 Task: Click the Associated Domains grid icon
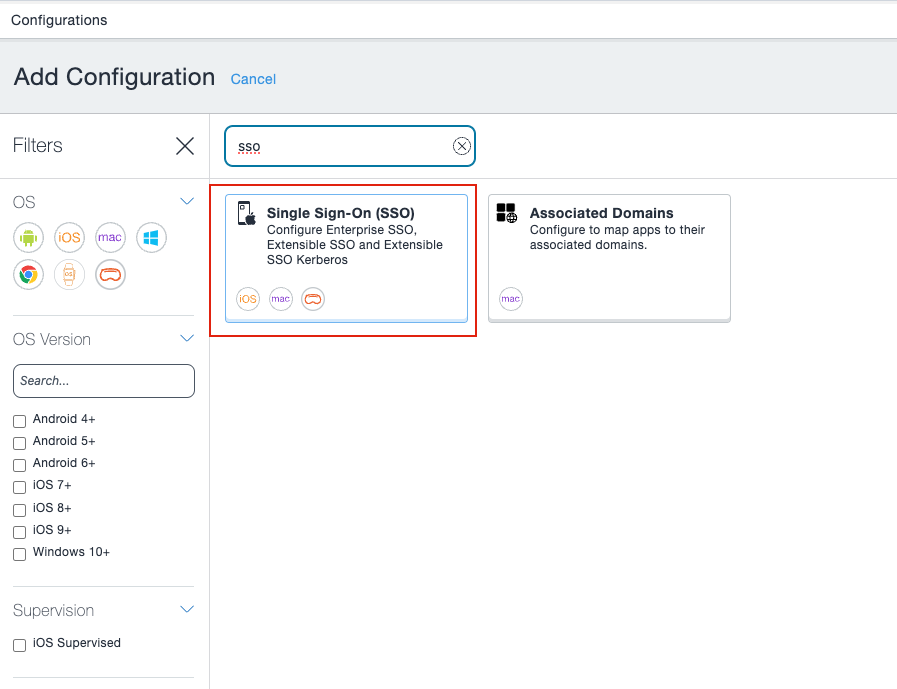505,213
